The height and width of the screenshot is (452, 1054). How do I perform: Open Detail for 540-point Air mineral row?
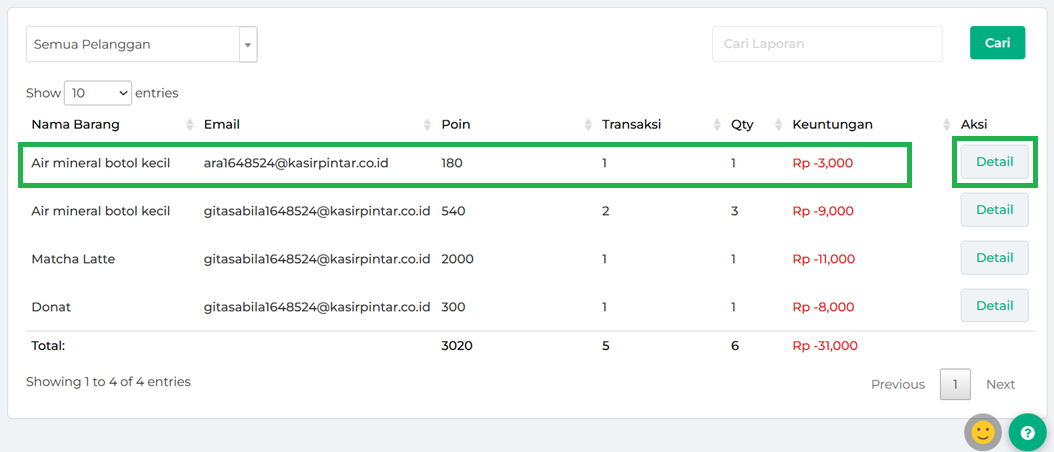click(x=994, y=210)
